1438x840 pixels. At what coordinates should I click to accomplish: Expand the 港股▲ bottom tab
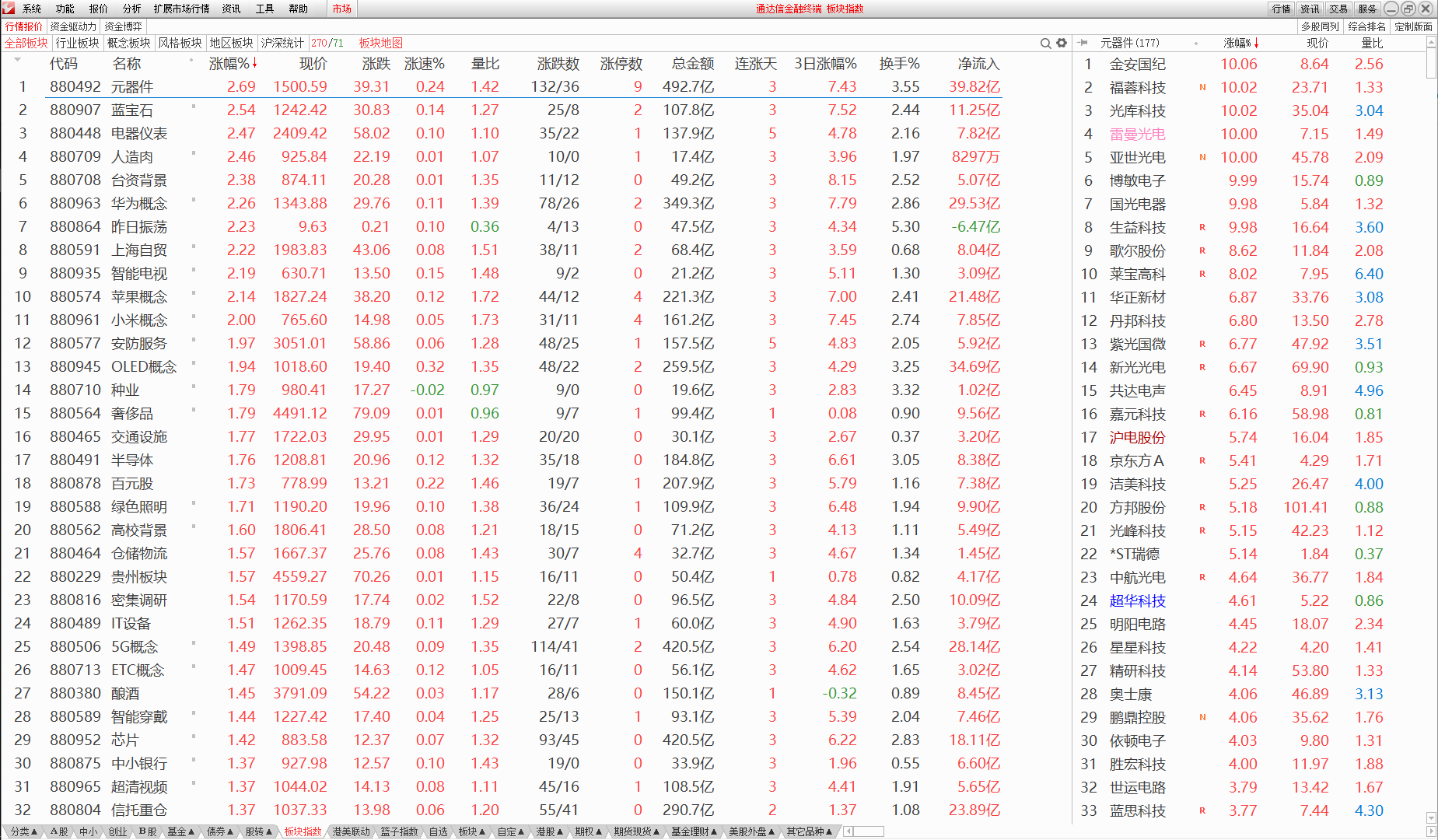click(x=551, y=831)
